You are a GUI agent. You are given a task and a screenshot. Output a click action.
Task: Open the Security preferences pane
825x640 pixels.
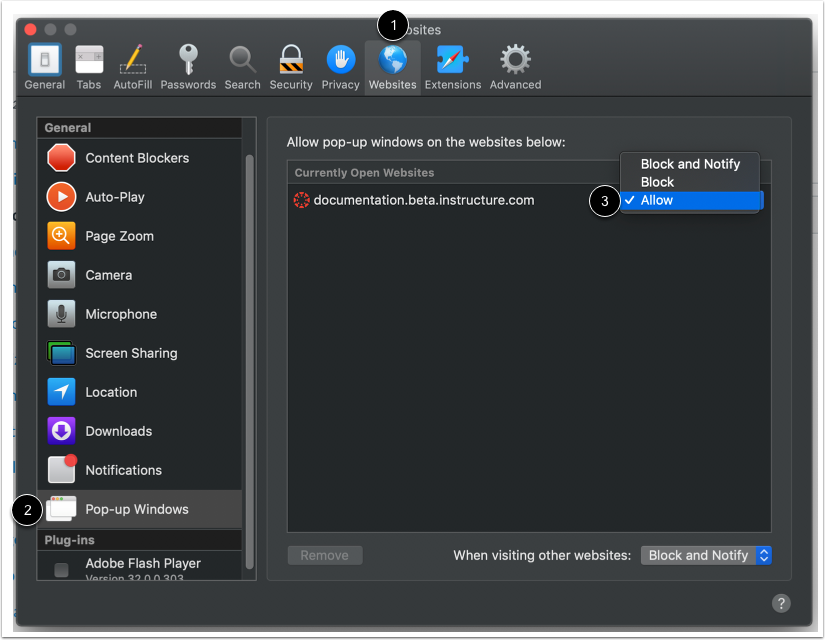coord(290,65)
